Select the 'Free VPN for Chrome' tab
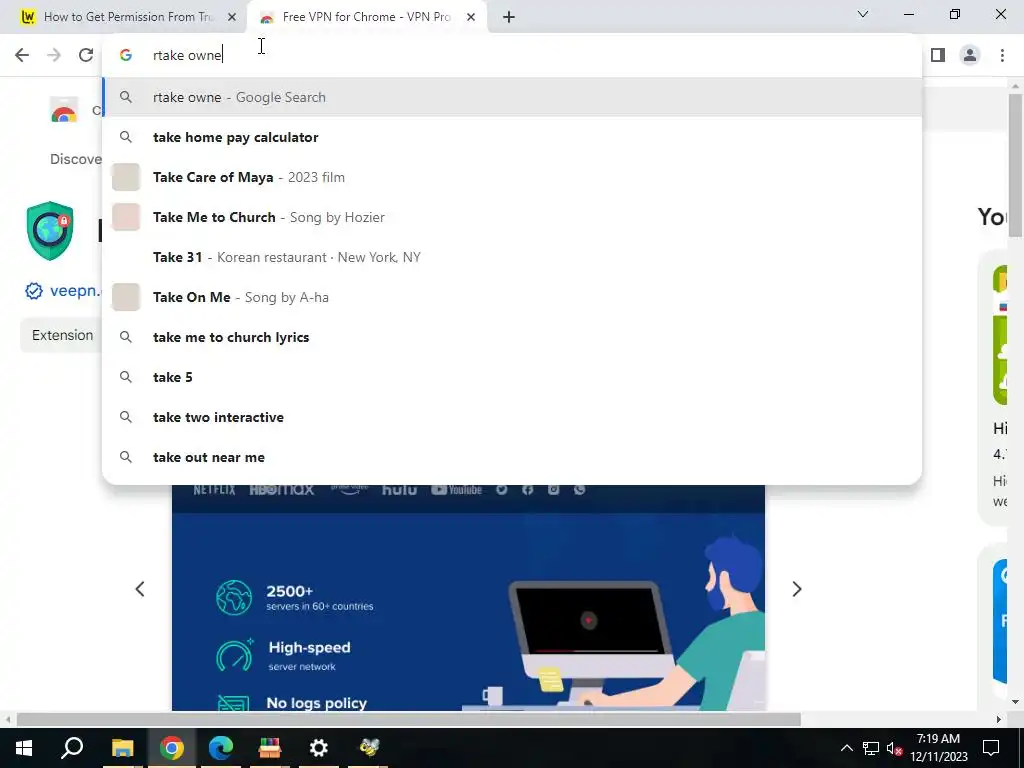Image resolution: width=1024 pixels, height=768 pixels. coord(368,17)
